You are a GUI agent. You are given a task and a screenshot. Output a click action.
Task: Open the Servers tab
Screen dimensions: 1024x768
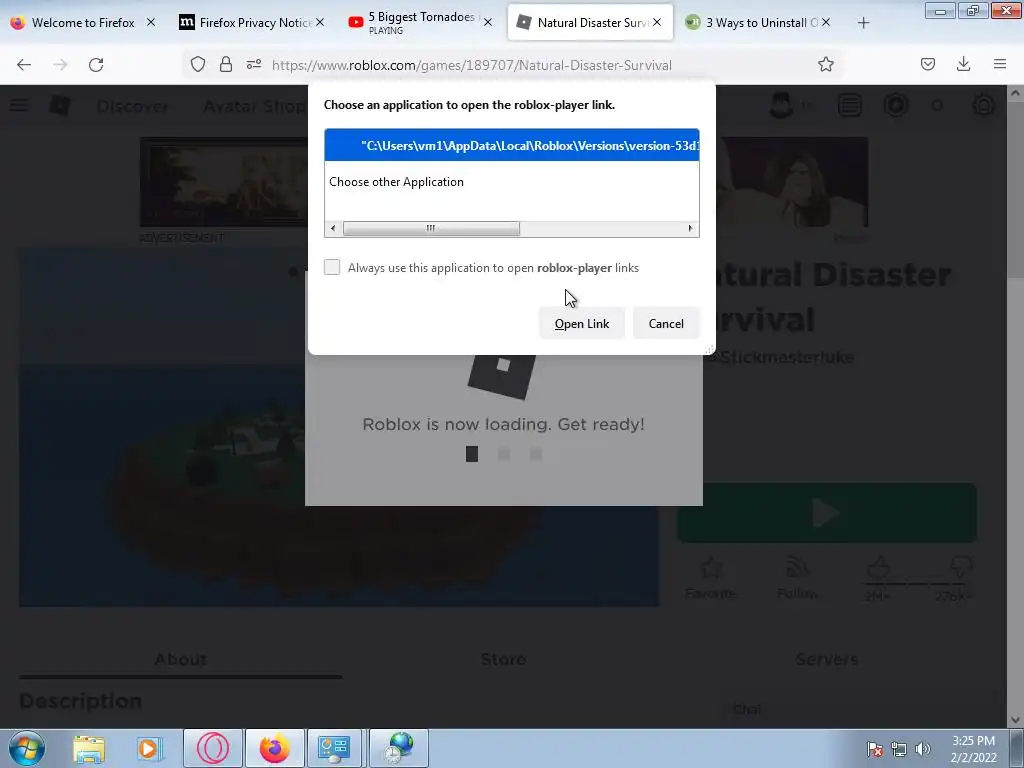click(826, 659)
